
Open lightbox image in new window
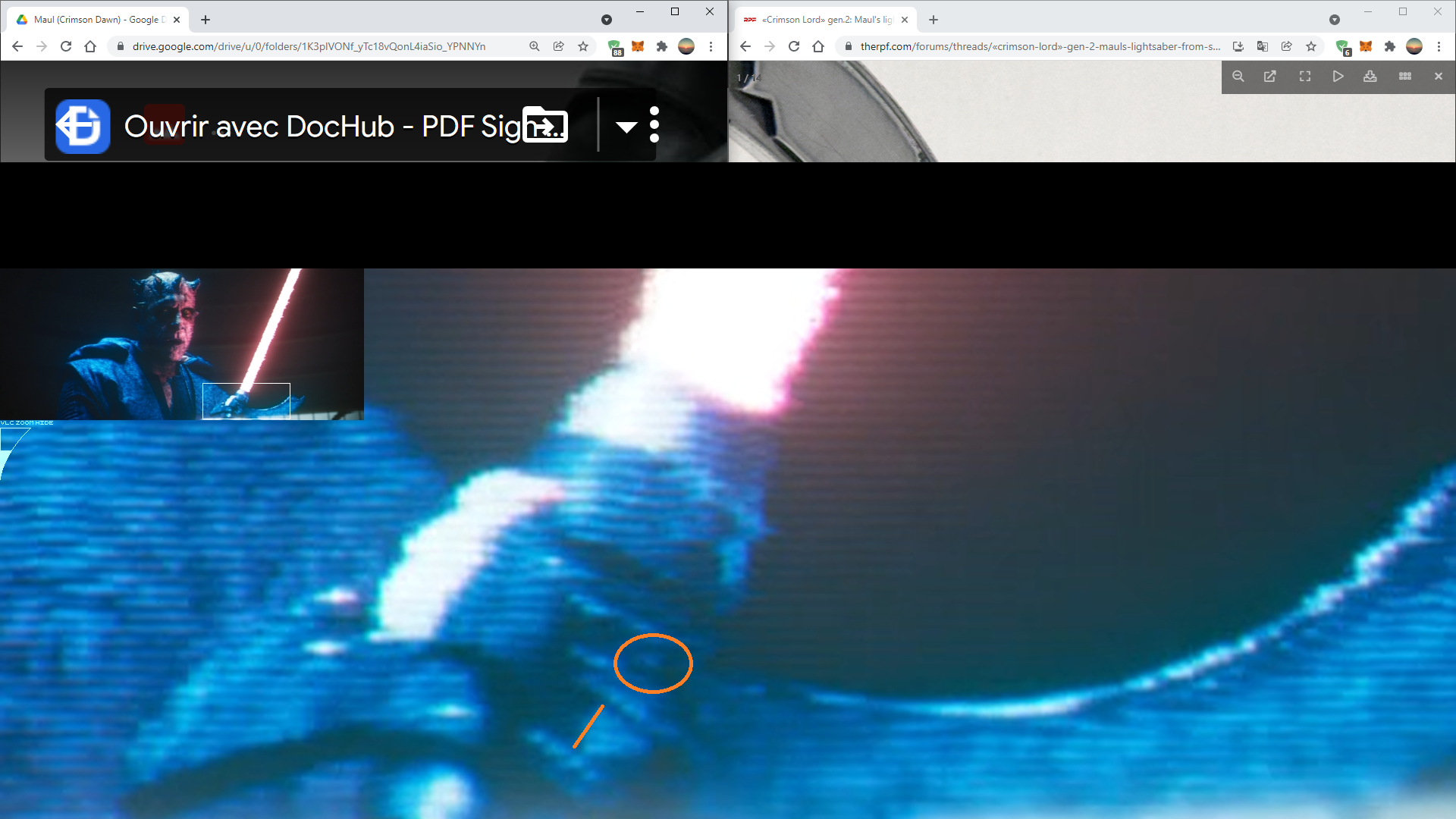point(1270,77)
